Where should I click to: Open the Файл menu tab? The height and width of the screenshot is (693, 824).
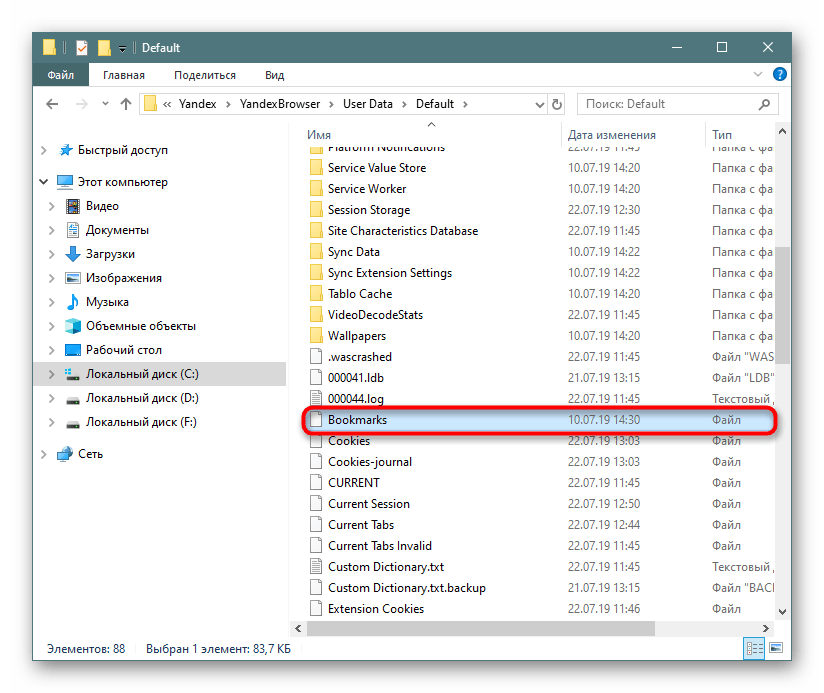click(x=60, y=75)
